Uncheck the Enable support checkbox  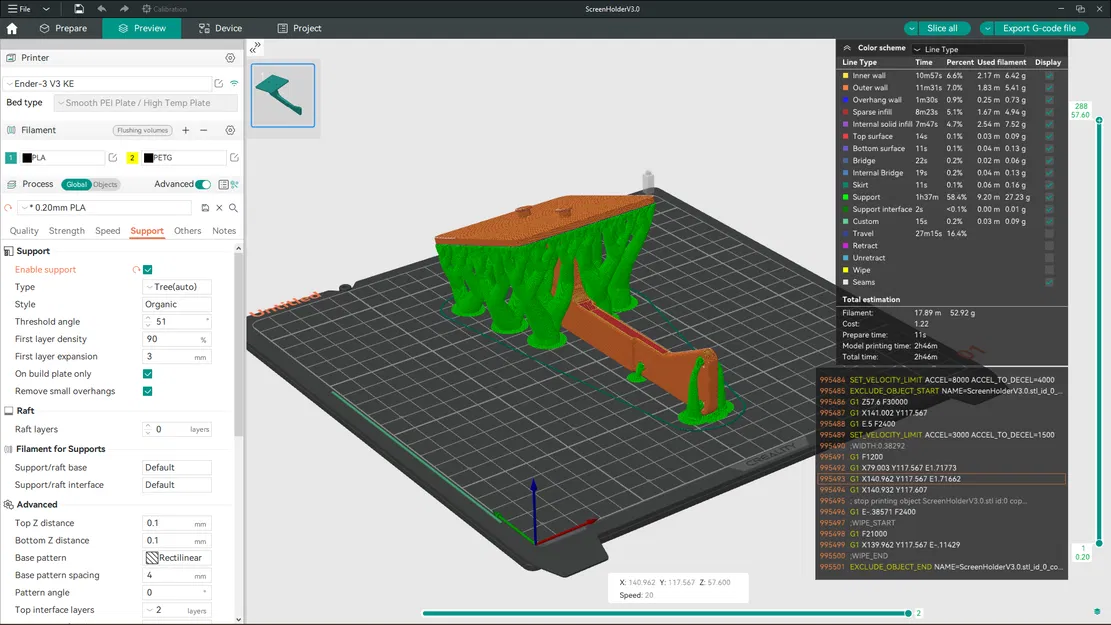point(148,270)
